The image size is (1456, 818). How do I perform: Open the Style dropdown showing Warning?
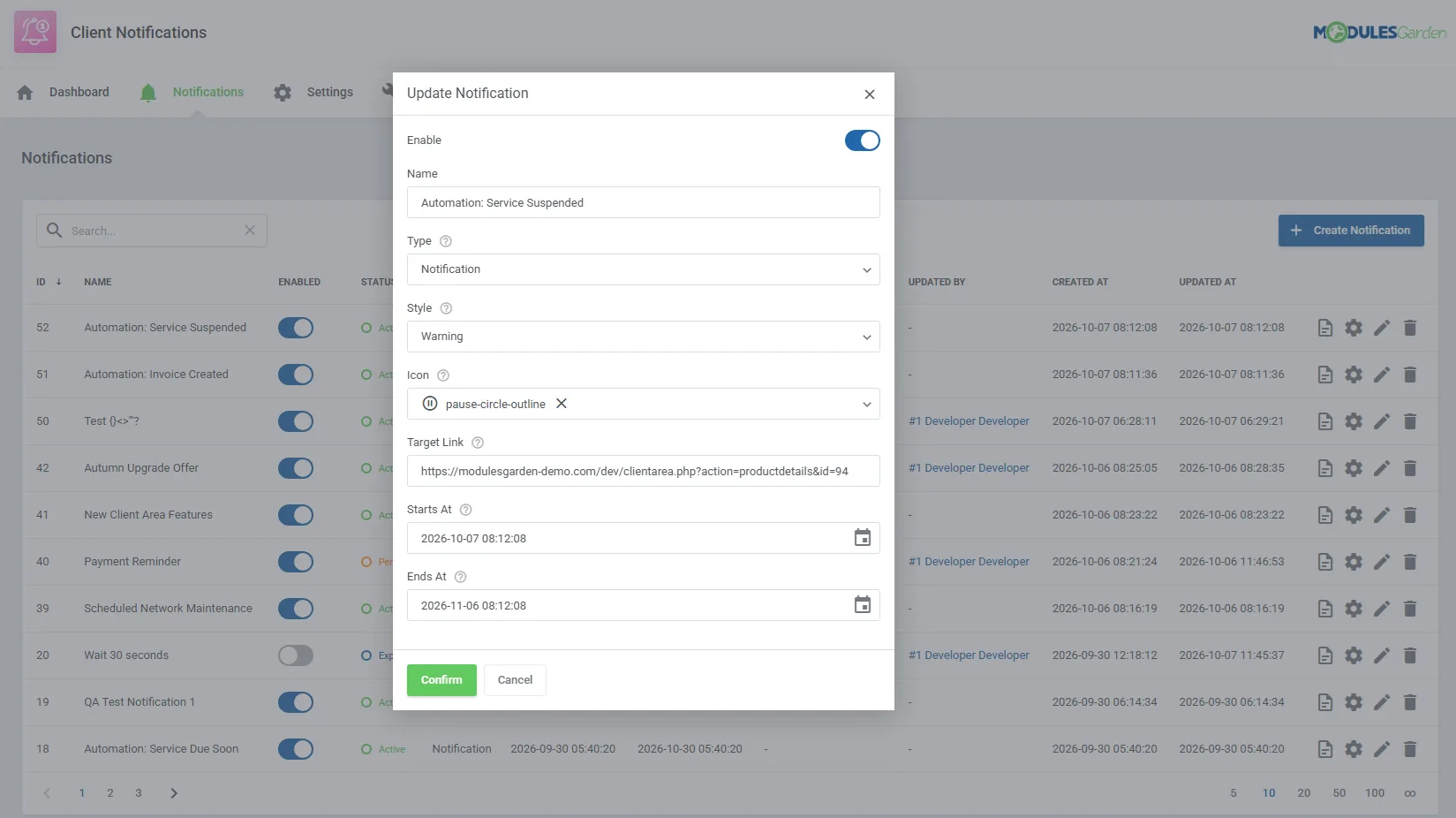point(643,337)
